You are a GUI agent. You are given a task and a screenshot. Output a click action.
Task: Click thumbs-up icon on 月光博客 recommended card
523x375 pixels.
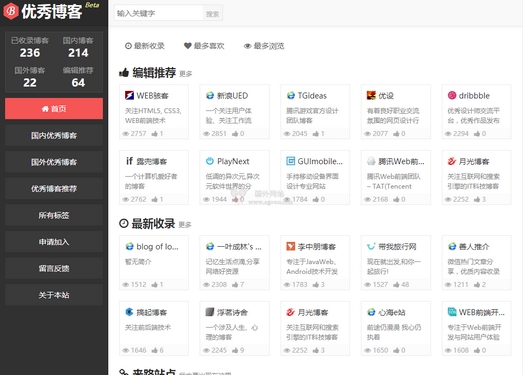477,200
